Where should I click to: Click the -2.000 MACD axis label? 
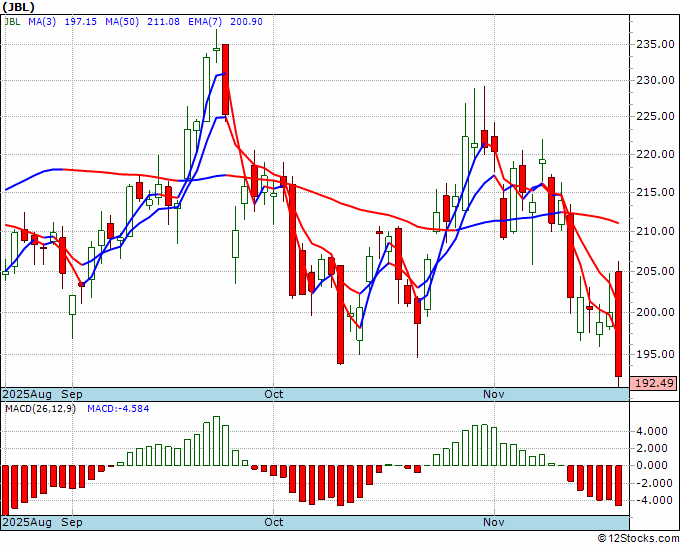click(653, 483)
